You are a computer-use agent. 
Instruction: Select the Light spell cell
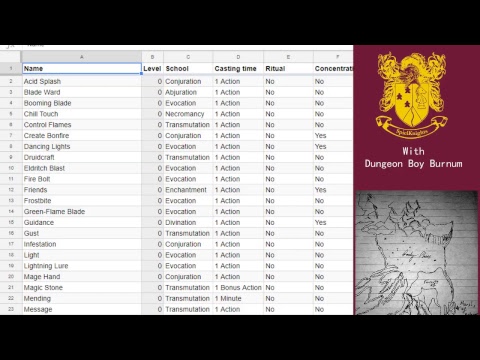[x=82, y=255]
